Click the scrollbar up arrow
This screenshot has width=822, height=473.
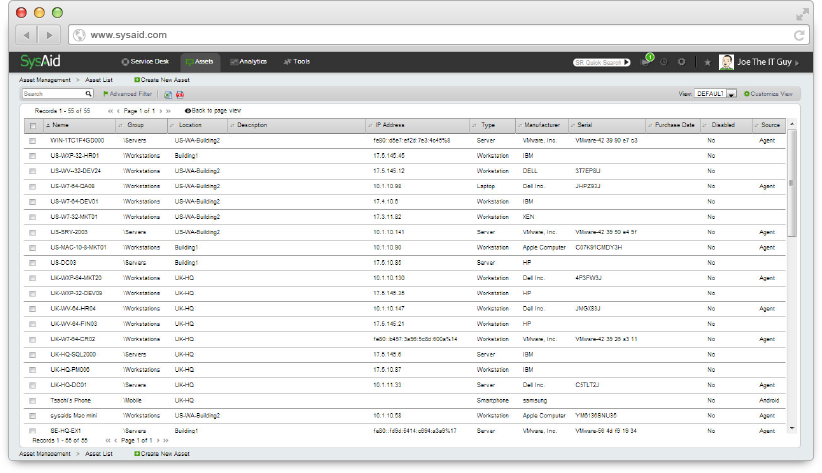pos(792,124)
